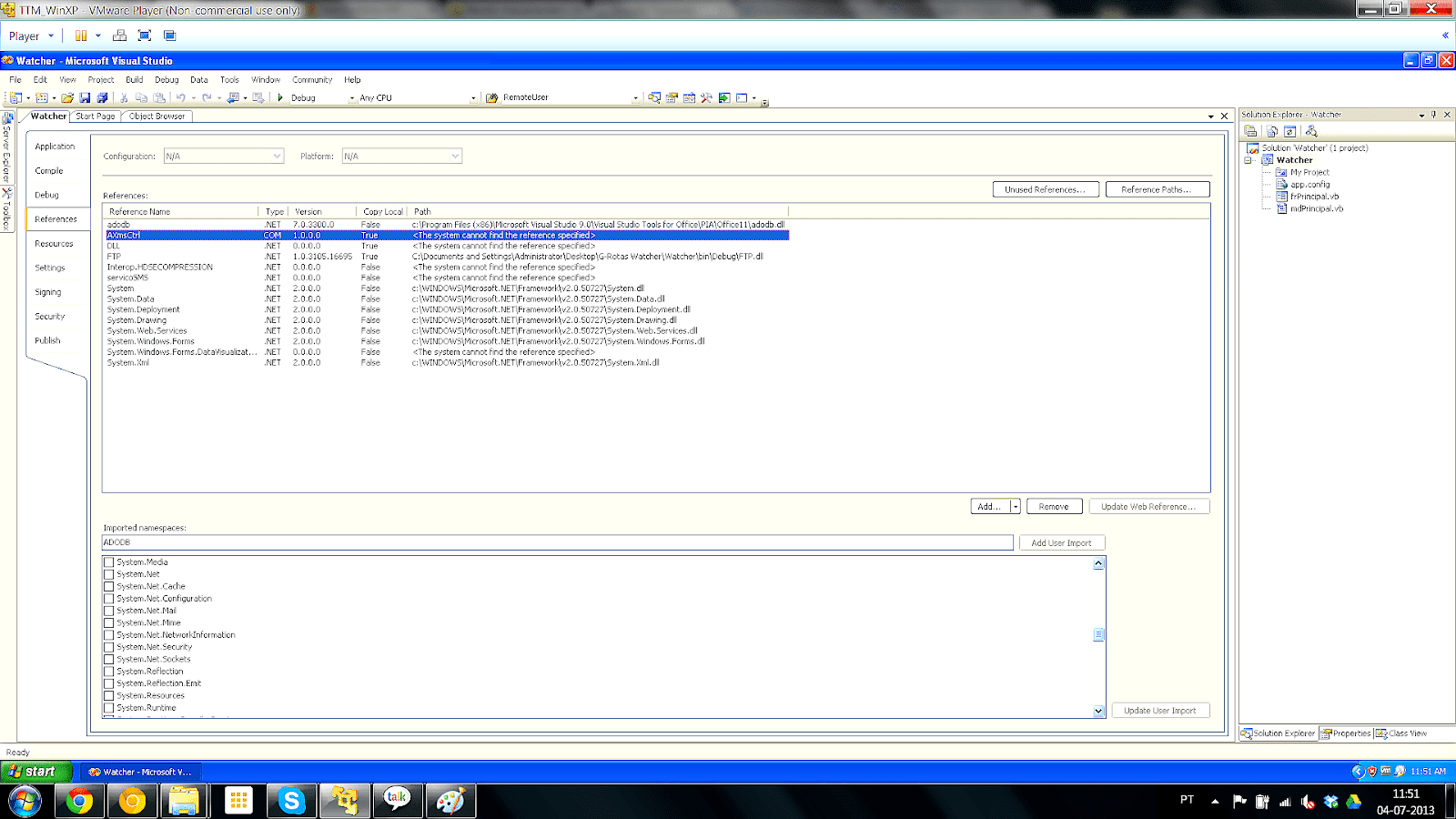Check the System.Net.Sockets checkbox

[109, 659]
